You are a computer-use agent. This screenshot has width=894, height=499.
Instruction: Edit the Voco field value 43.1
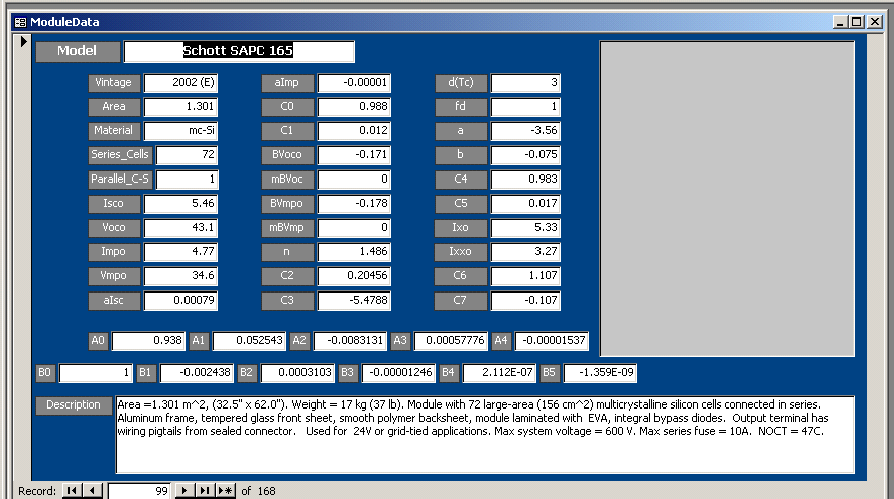(181, 228)
